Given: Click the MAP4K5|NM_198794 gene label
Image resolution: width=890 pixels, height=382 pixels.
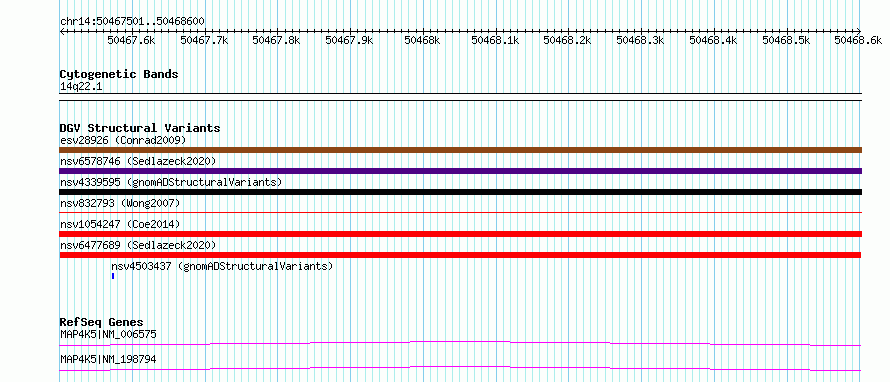Looking at the screenshot, I should tap(108, 359).
